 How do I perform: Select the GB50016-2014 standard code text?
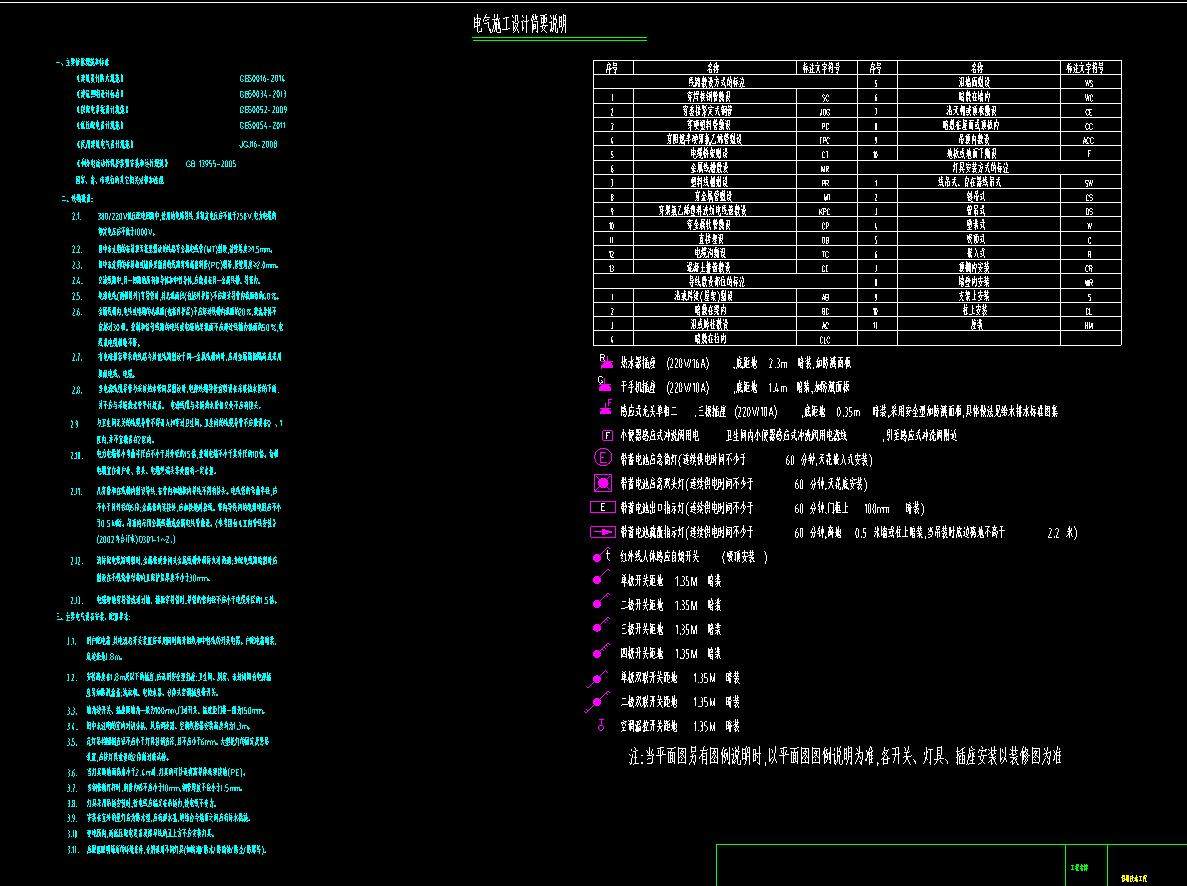tap(263, 77)
